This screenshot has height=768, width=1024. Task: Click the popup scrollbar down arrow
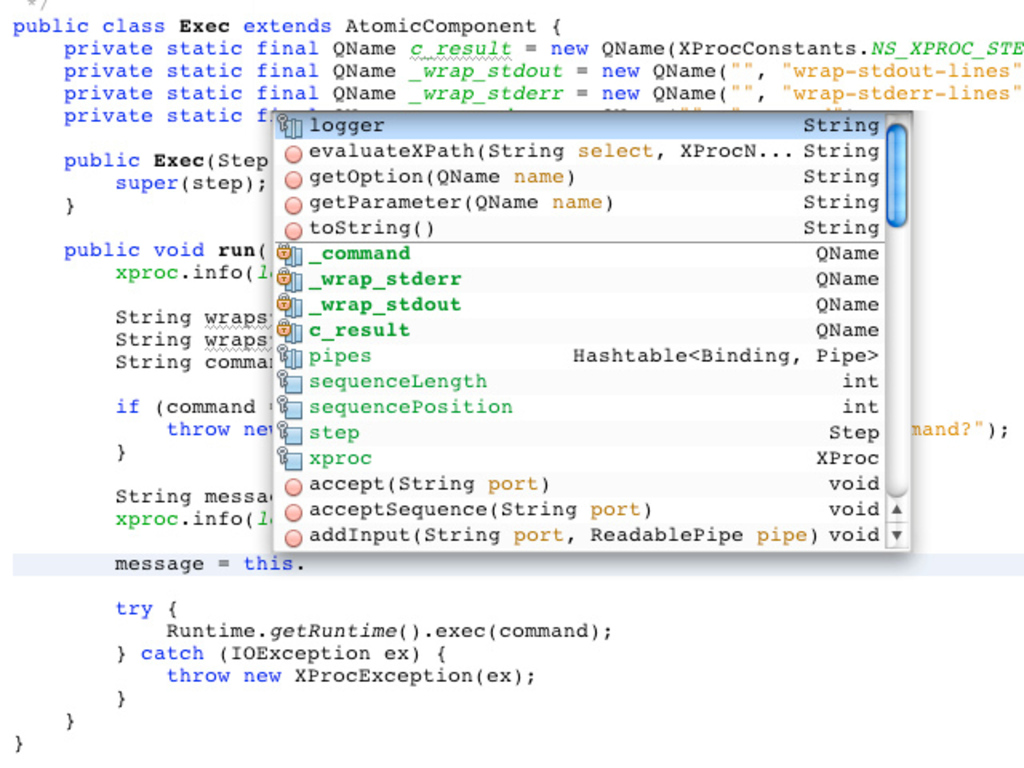897,536
